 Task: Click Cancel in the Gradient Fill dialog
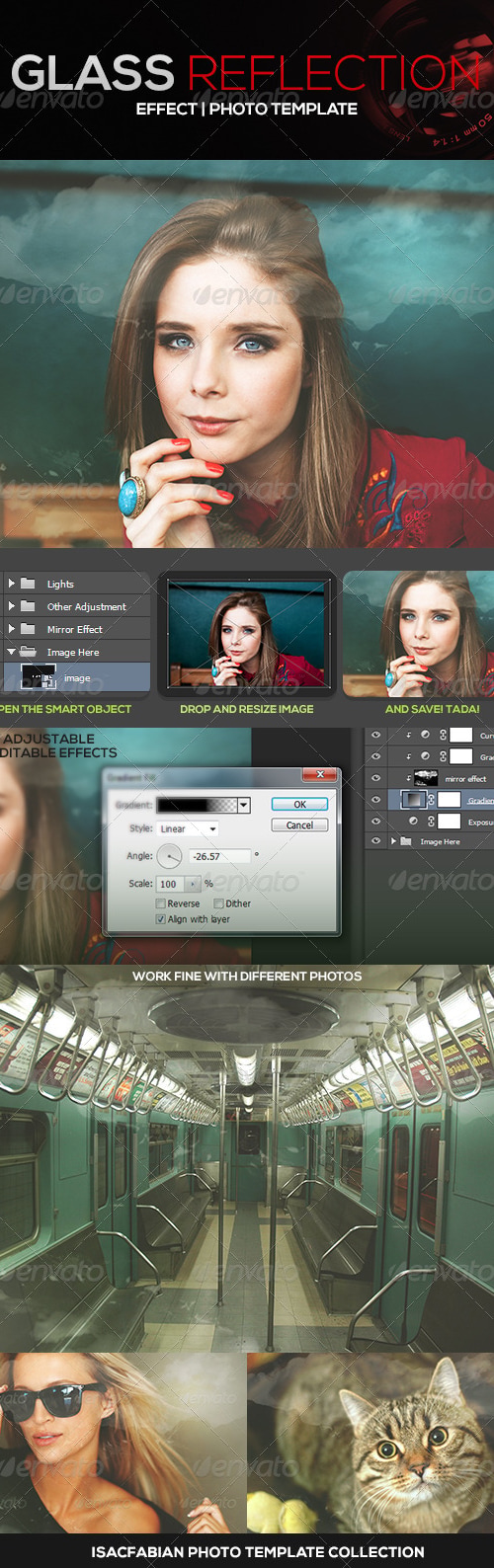[299, 824]
